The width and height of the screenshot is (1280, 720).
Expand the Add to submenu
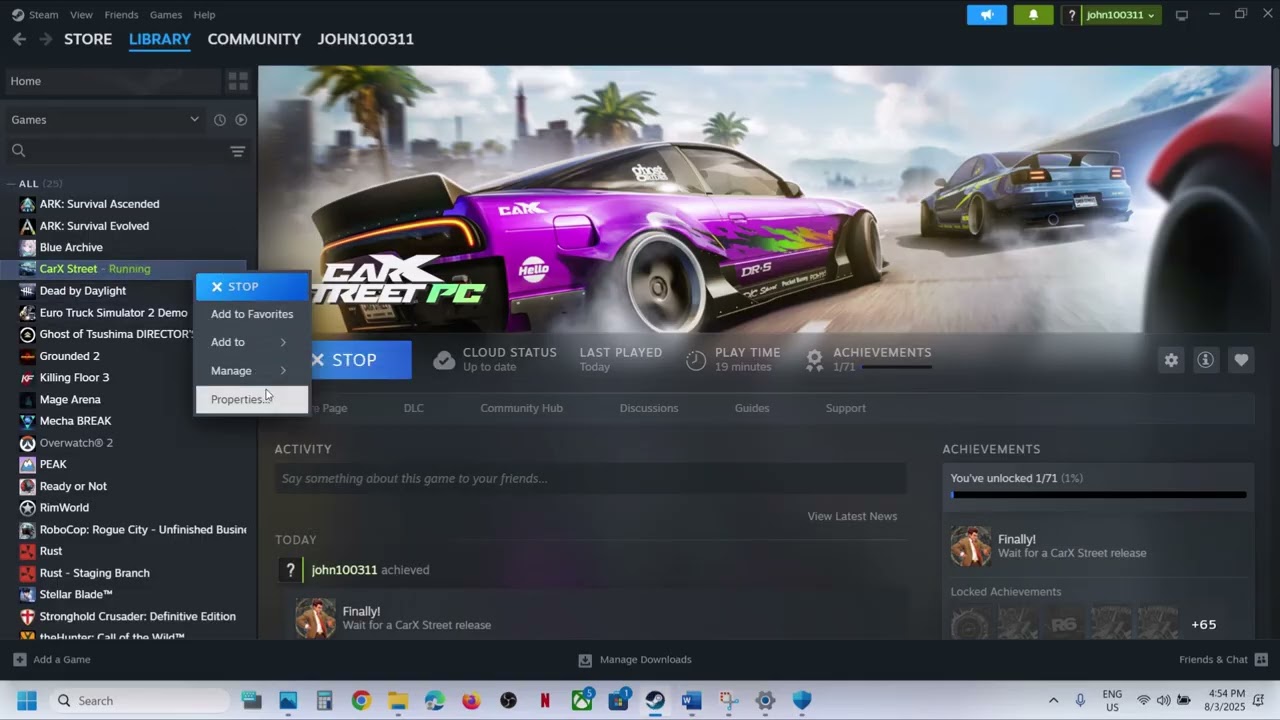[x=252, y=342]
